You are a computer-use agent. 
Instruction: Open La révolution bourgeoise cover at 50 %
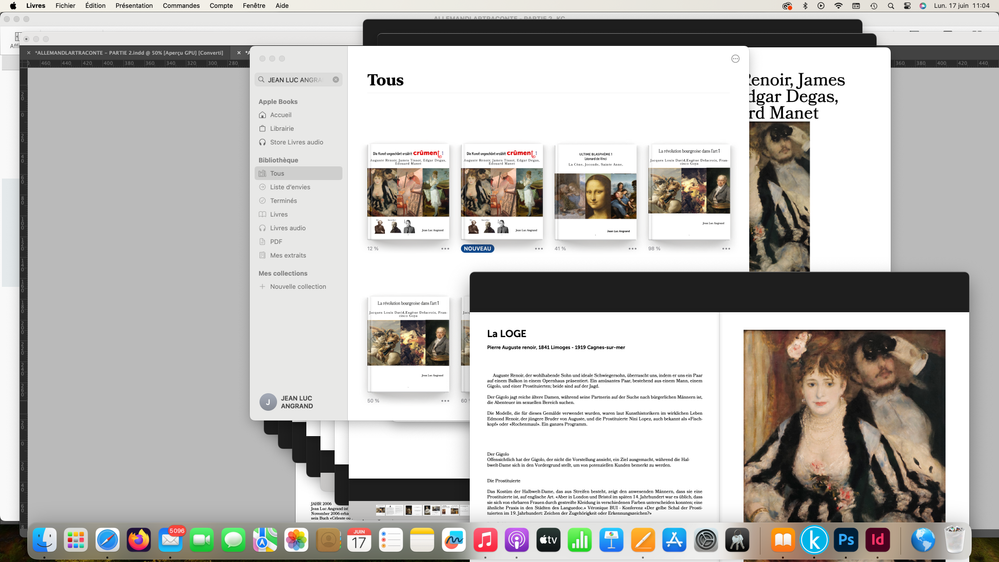(x=408, y=344)
